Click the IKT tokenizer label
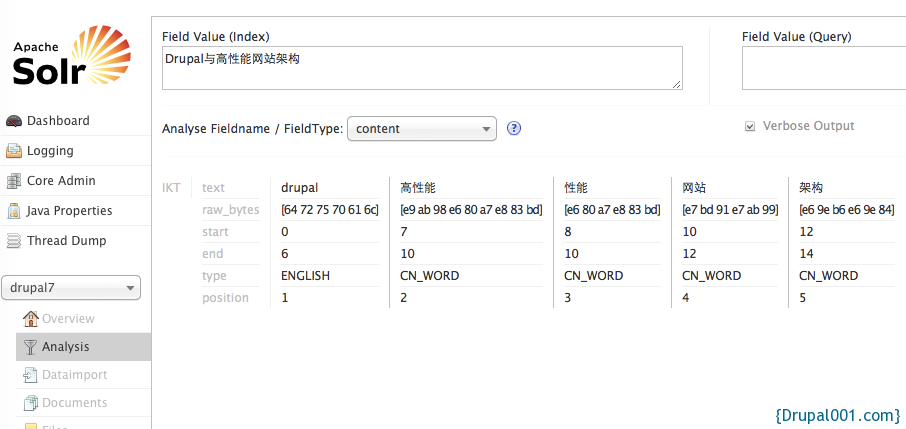Viewport: 906px width, 429px height. click(x=172, y=188)
